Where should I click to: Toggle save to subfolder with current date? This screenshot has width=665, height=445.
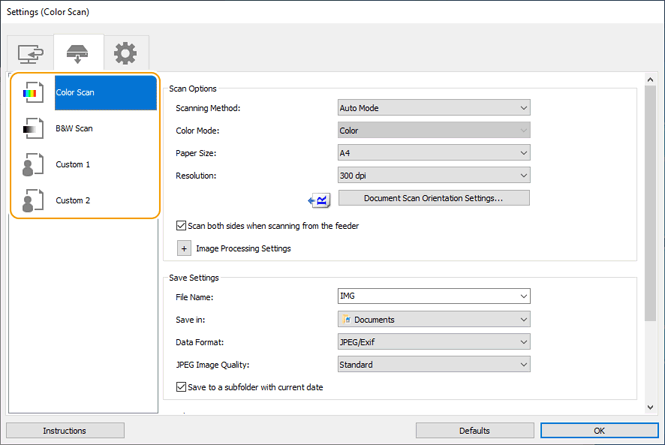[x=181, y=386]
